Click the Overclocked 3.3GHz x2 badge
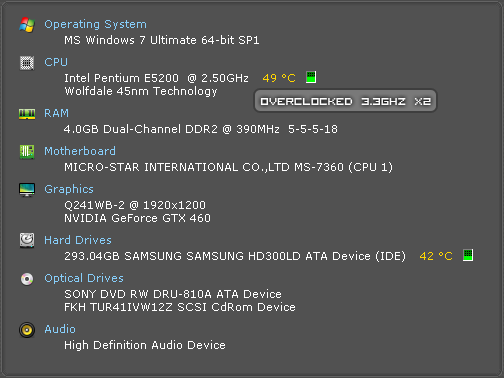 [345, 101]
